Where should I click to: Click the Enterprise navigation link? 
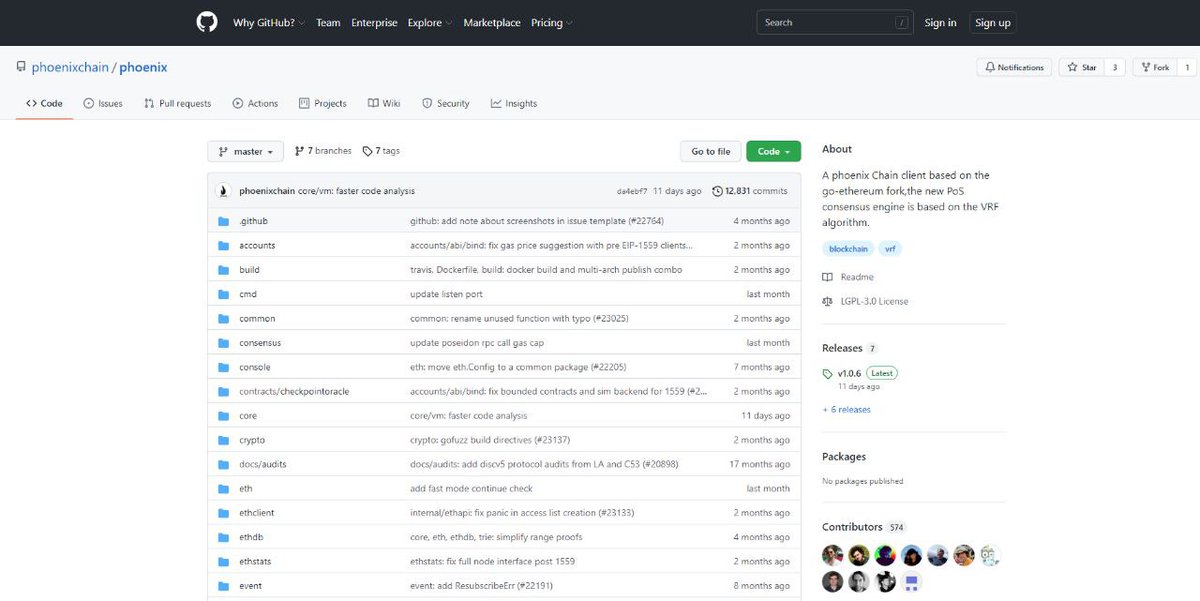[374, 23]
